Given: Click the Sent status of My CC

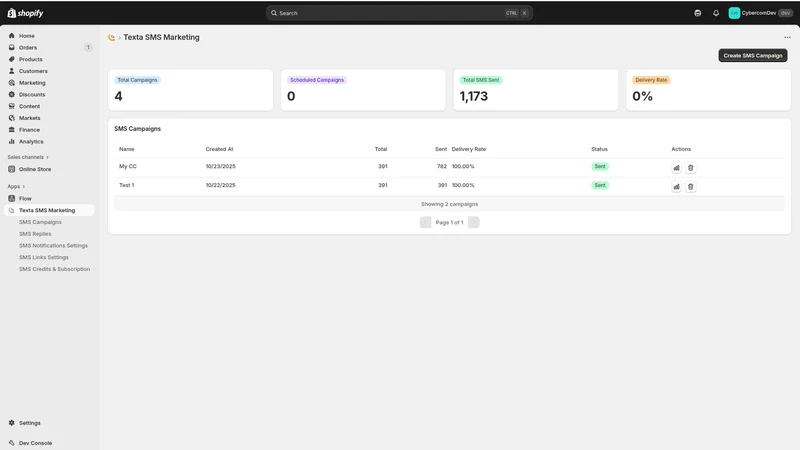Looking at the screenshot, I should [600, 166].
